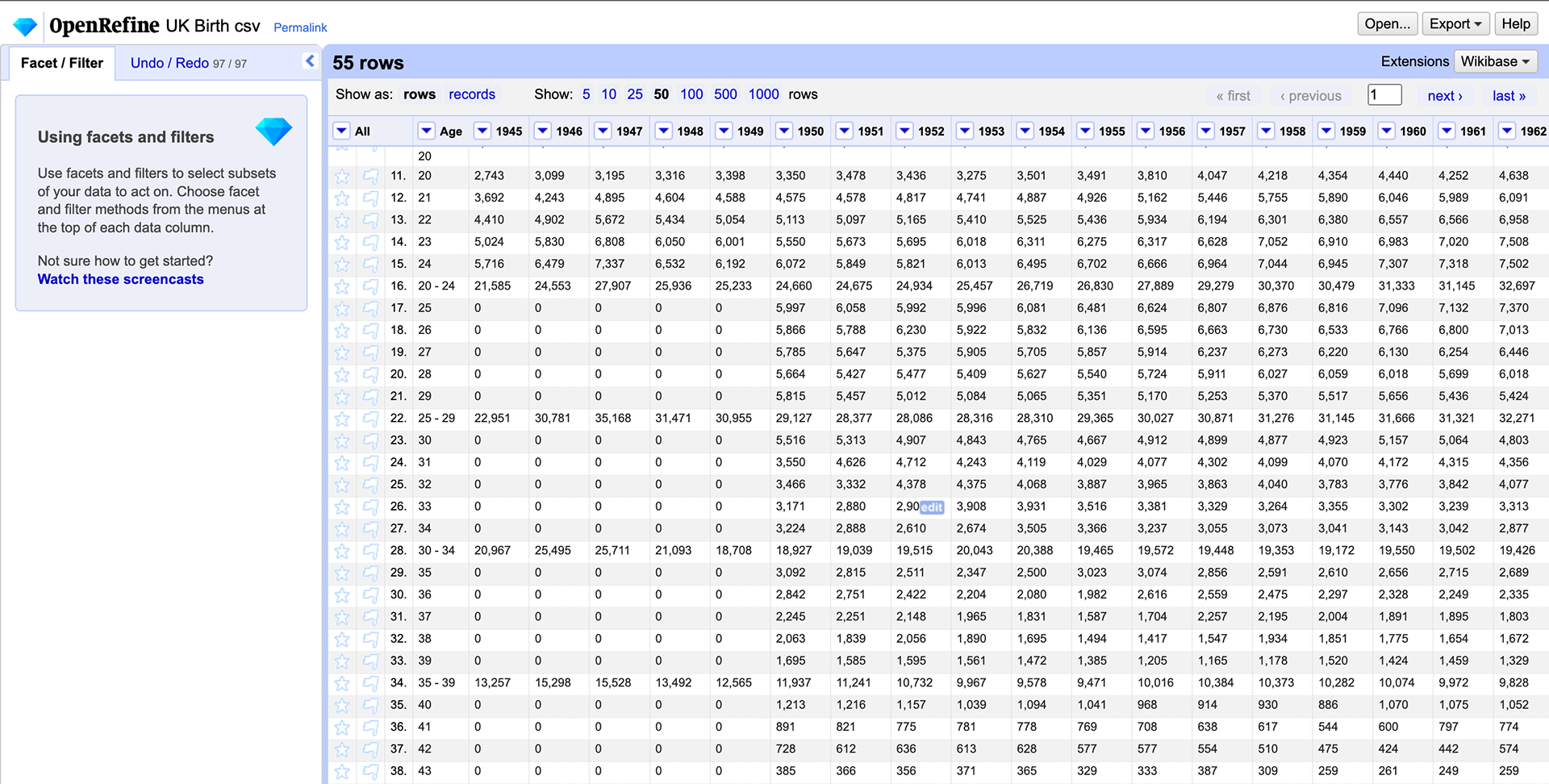The width and height of the screenshot is (1549, 784).
Task: Flag row 15
Action: coord(370,264)
